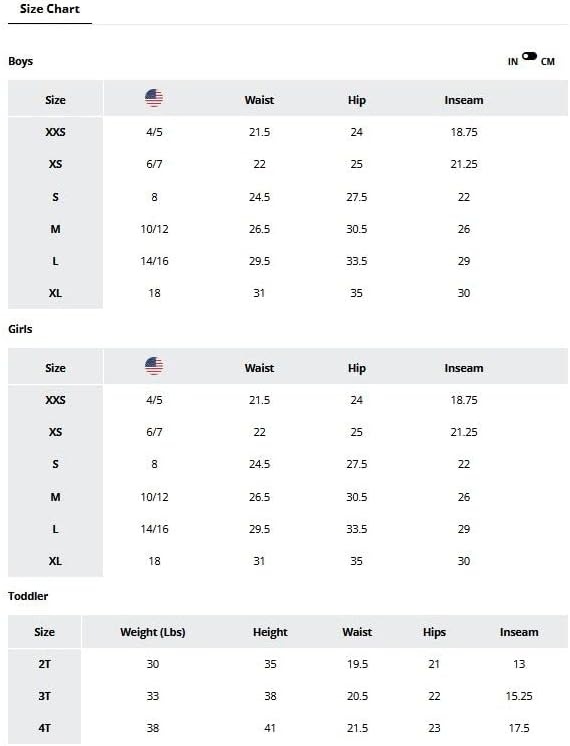Viewport: 570px width, 746px height.
Task: Select Girls L size row
Action: (x=288, y=529)
